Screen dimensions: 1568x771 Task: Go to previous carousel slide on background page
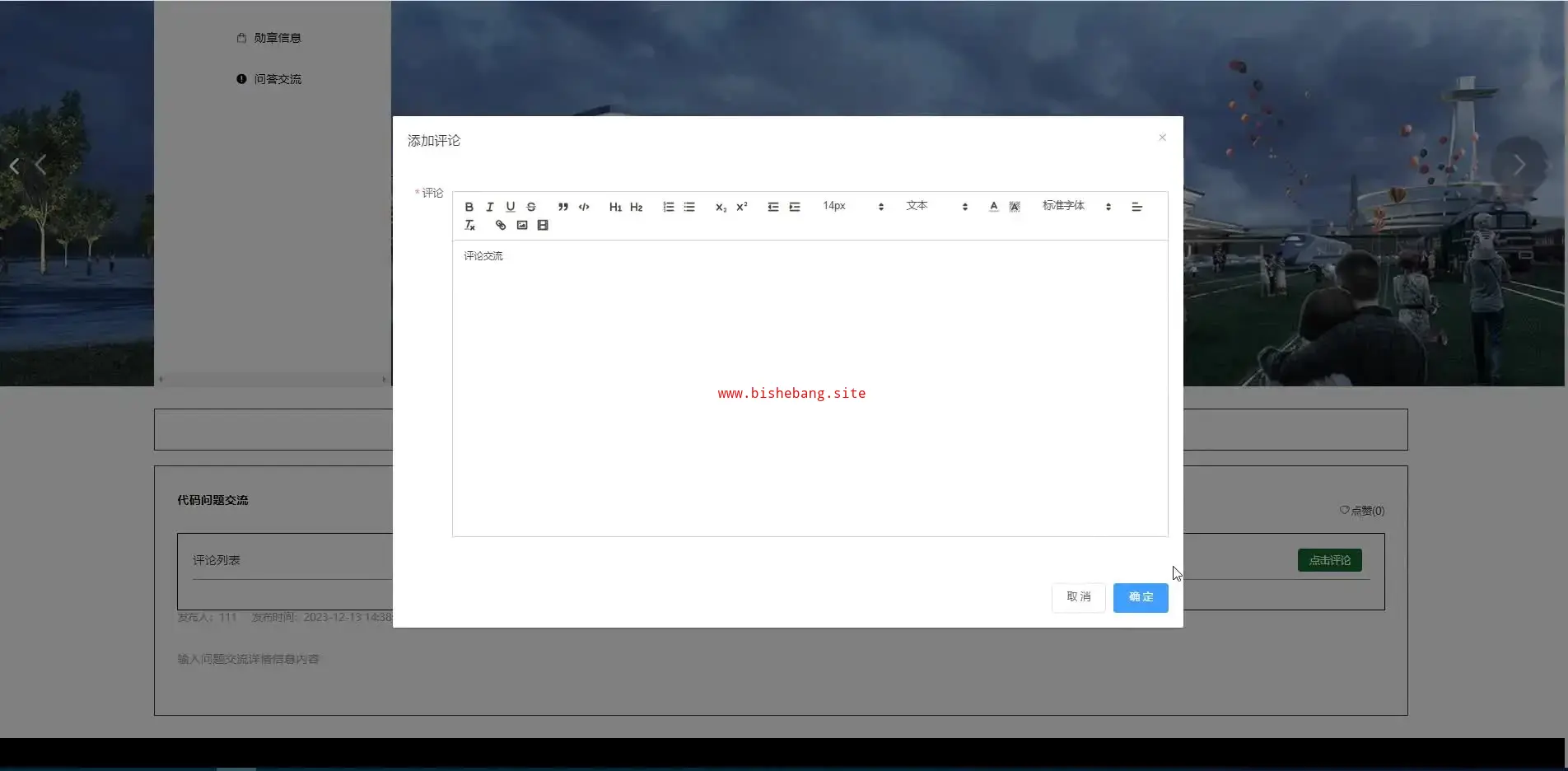40,166
